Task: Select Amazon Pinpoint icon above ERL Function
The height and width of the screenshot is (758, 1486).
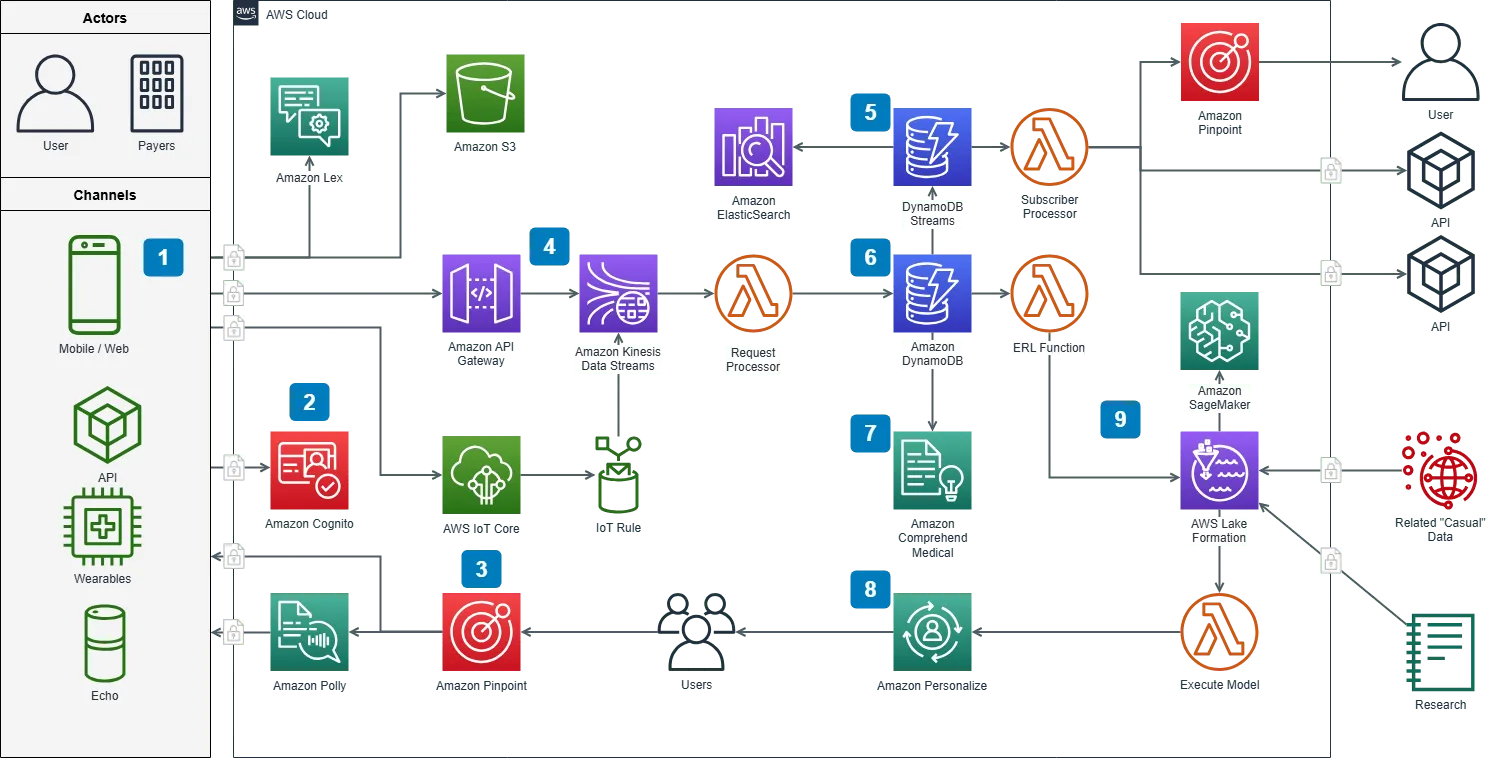Action: (x=1219, y=63)
